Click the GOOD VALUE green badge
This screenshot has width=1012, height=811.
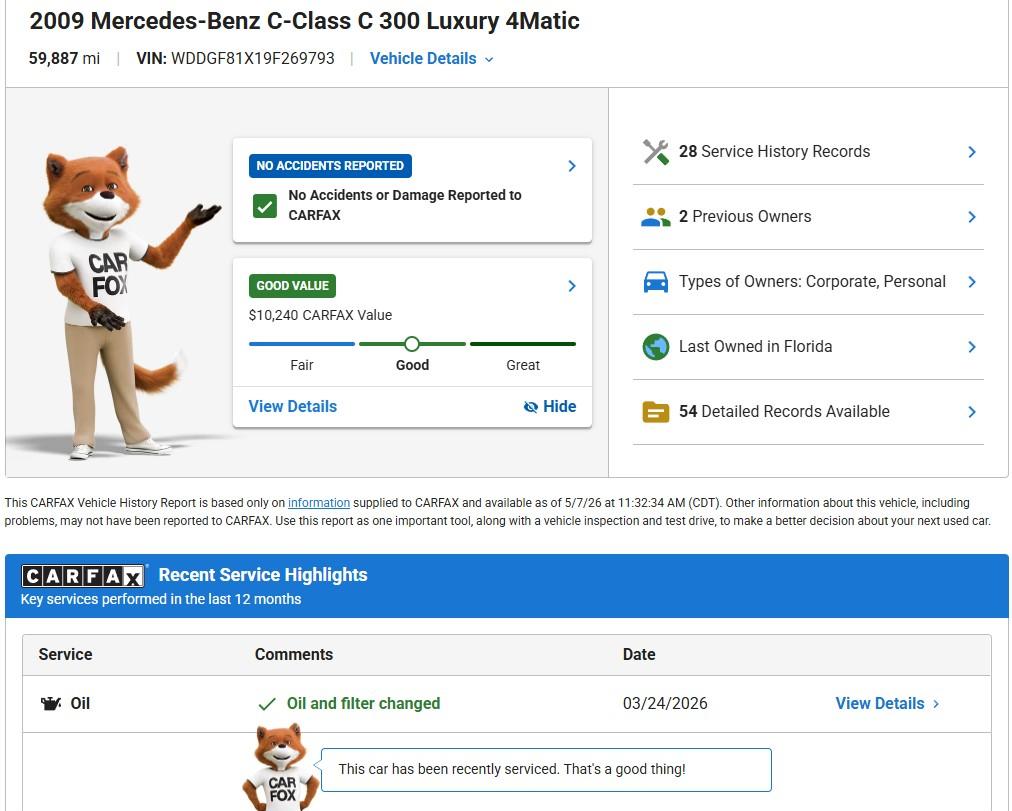tap(292, 286)
